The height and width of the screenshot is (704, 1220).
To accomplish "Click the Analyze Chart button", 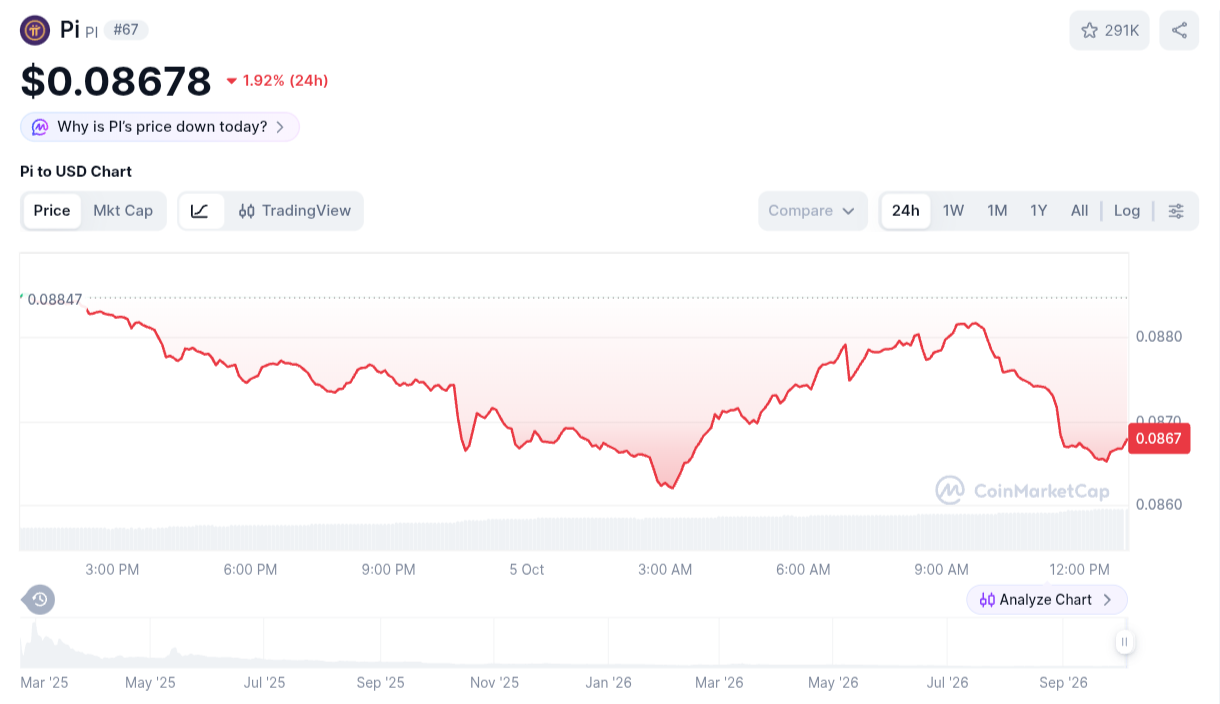I will click(1046, 600).
